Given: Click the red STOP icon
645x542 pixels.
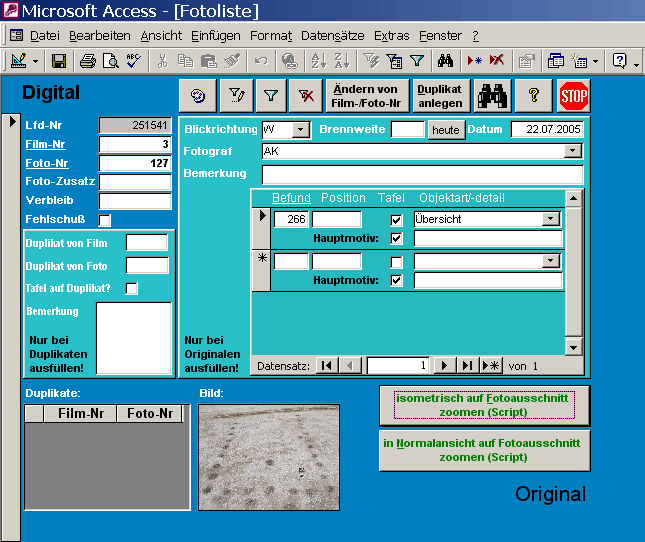Looking at the screenshot, I should 574,96.
